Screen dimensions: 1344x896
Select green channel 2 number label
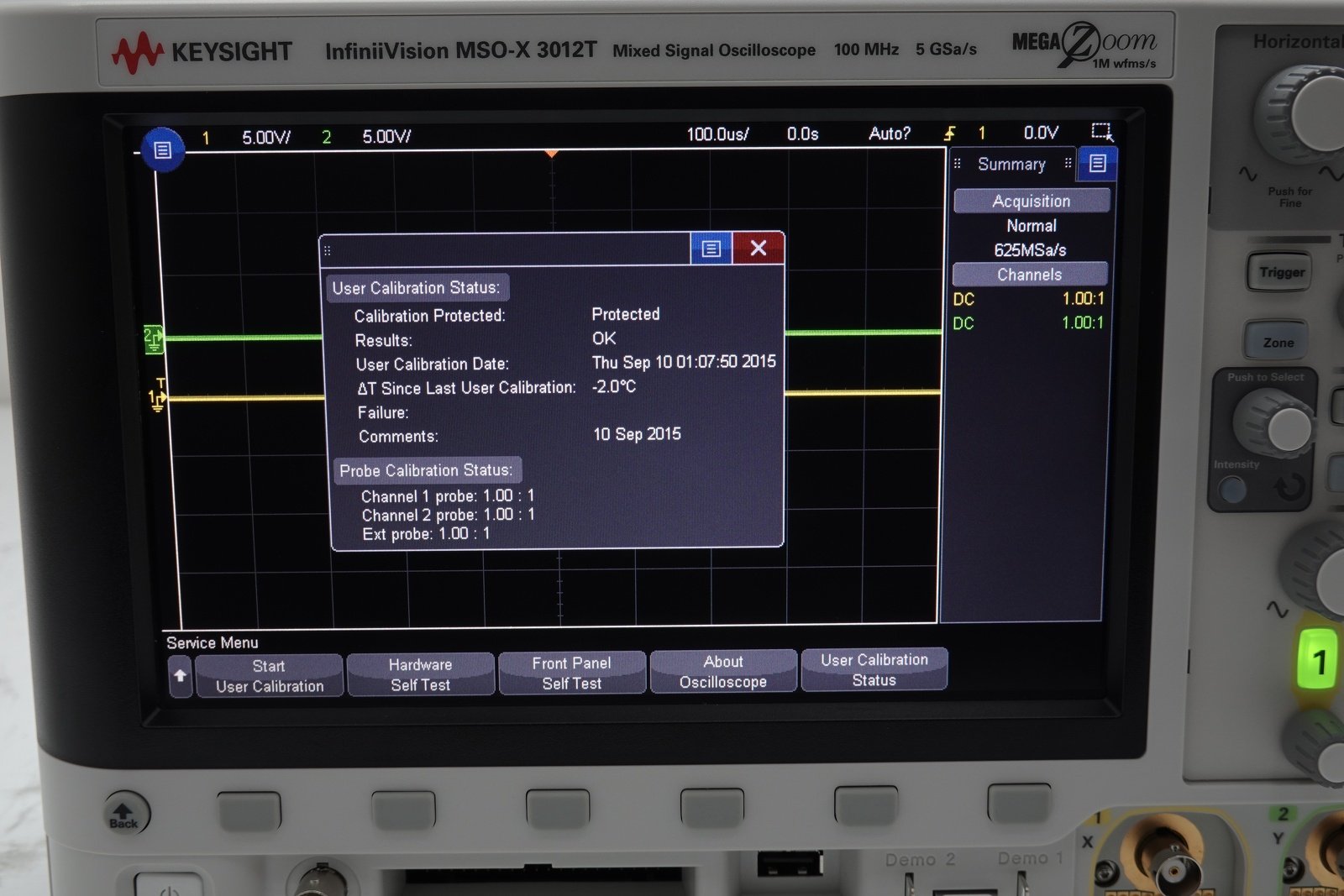click(x=327, y=137)
